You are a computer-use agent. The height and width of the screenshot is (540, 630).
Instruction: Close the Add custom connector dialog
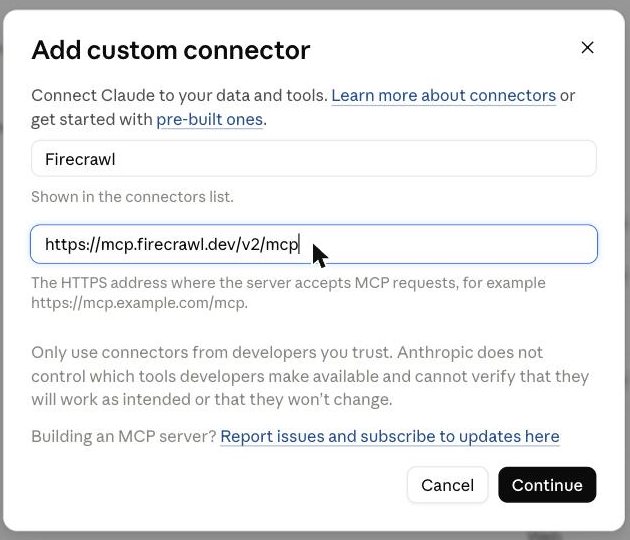tap(587, 47)
